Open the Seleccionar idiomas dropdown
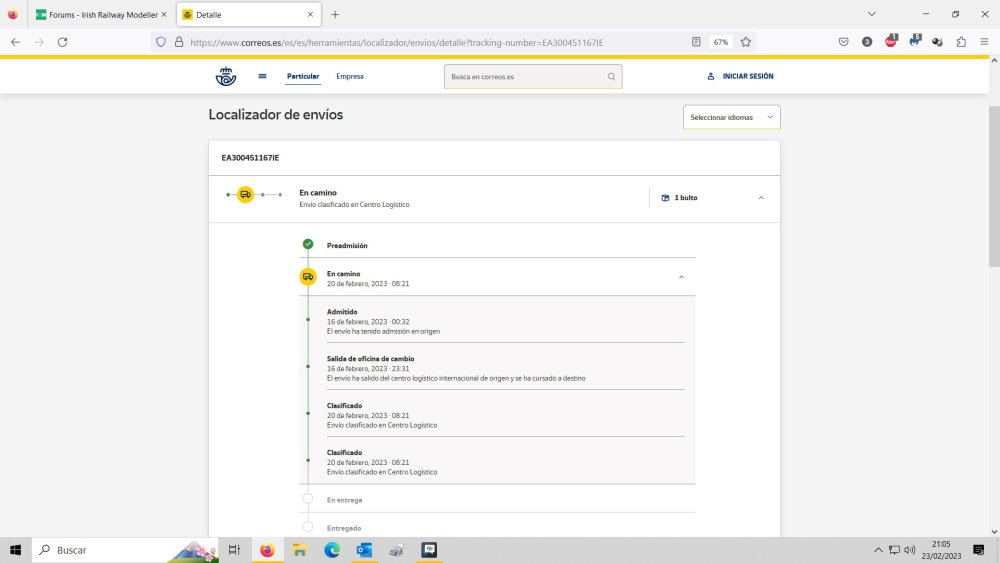The image size is (1000, 563). (x=731, y=117)
